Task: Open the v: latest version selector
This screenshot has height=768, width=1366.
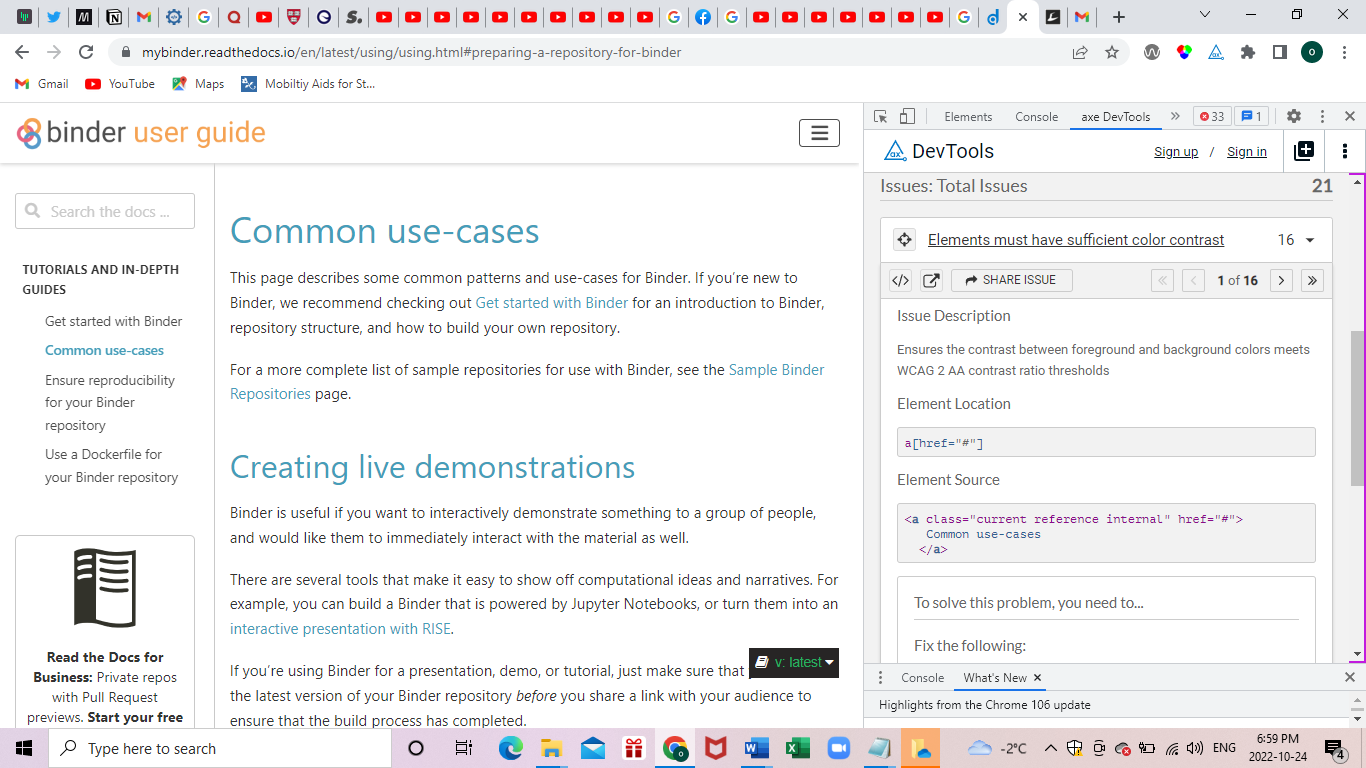Action: tap(793, 662)
